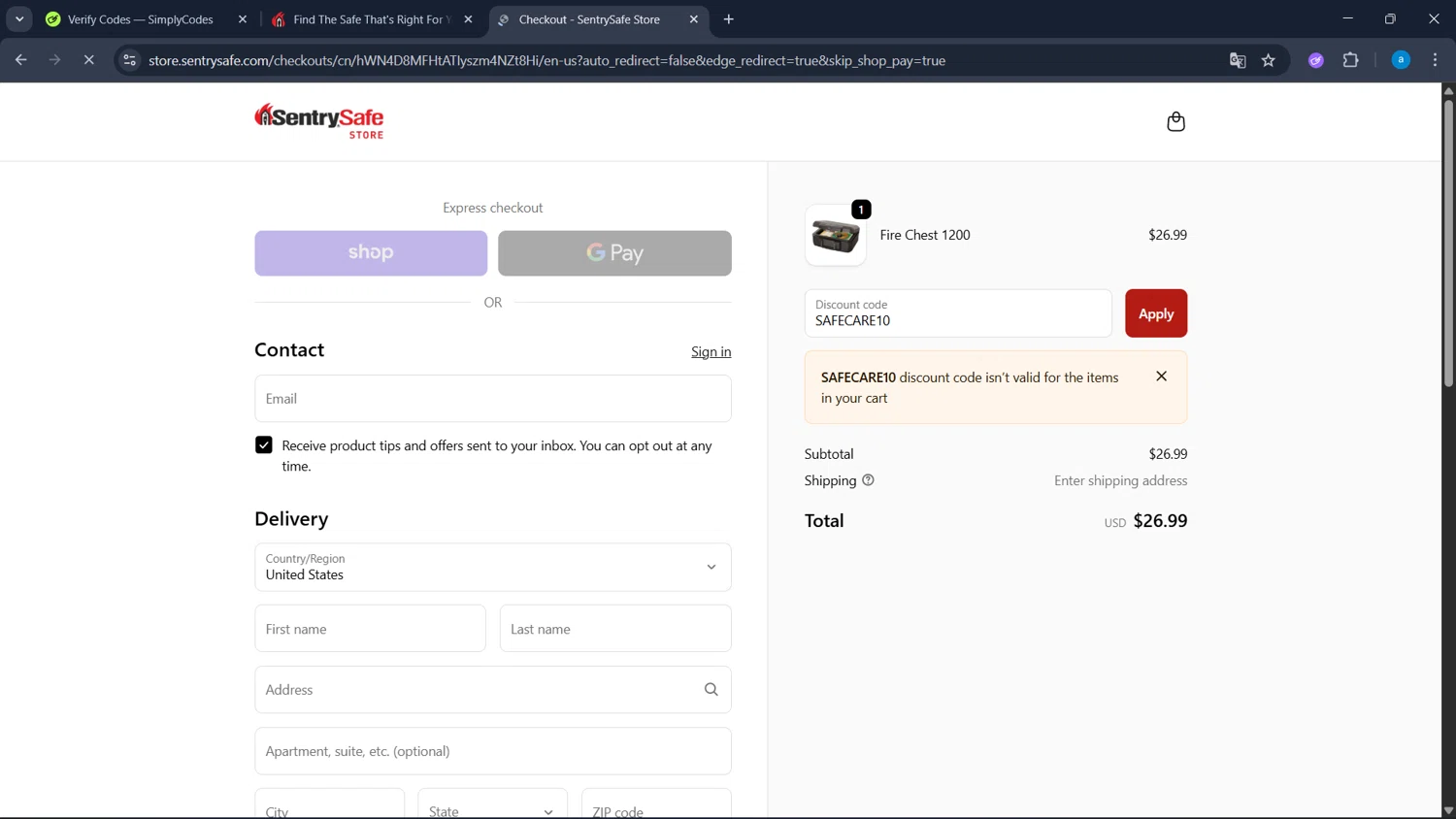Close the Find The Safe tab
The image size is (1456, 819).
point(468,19)
